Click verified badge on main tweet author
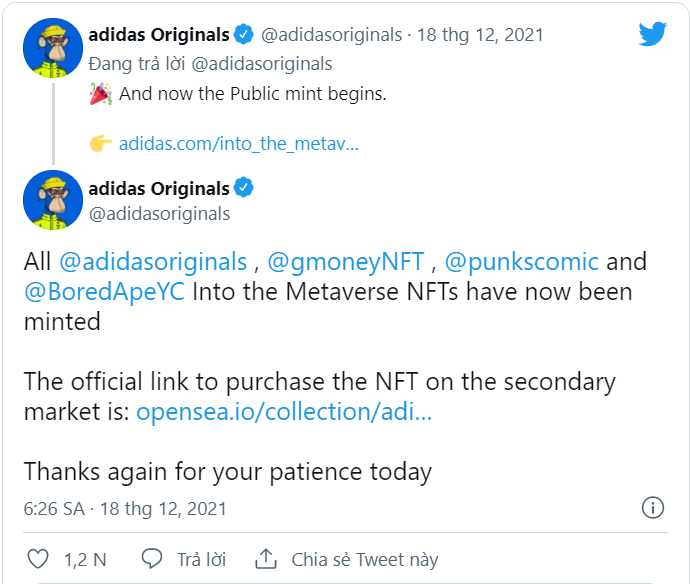 pos(244,188)
